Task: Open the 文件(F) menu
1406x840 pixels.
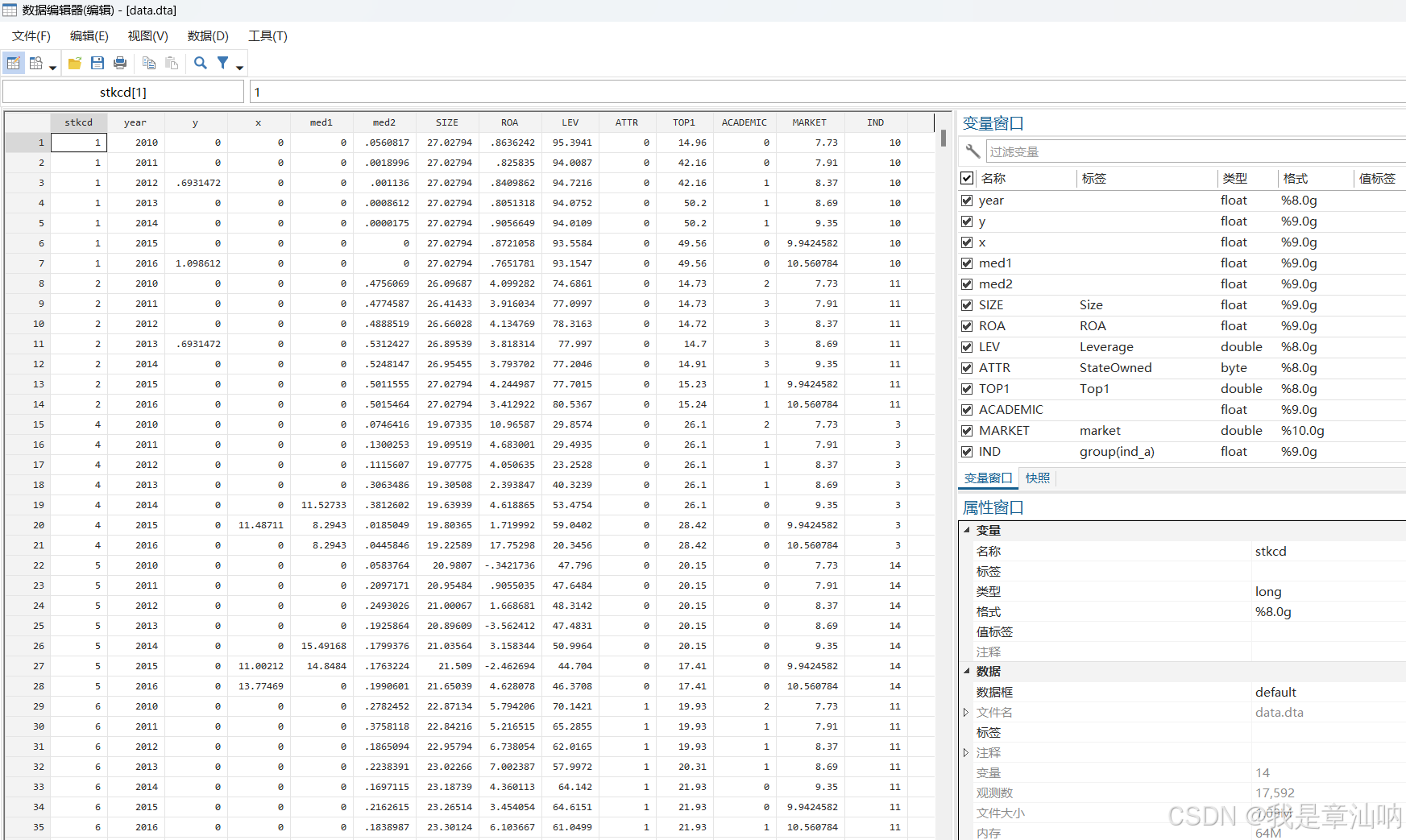Action: click(31, 35)
